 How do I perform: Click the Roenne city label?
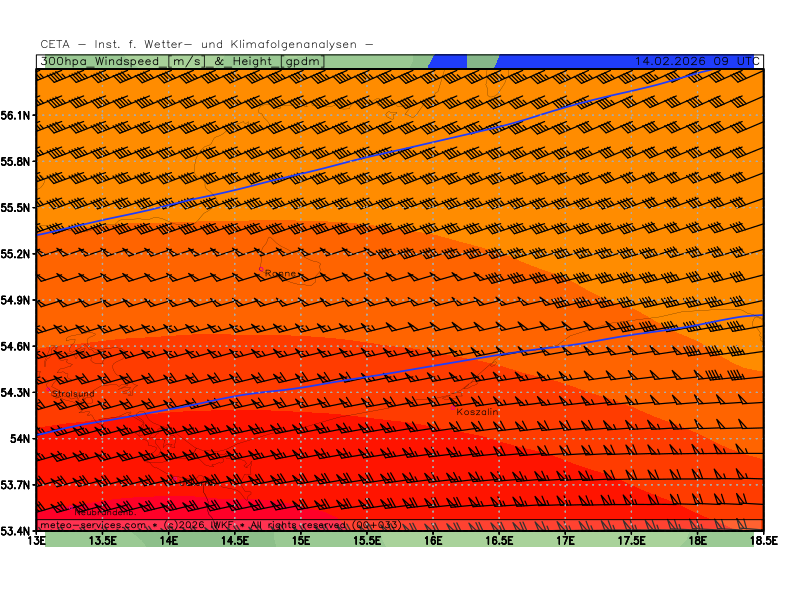tap(282, 274)
